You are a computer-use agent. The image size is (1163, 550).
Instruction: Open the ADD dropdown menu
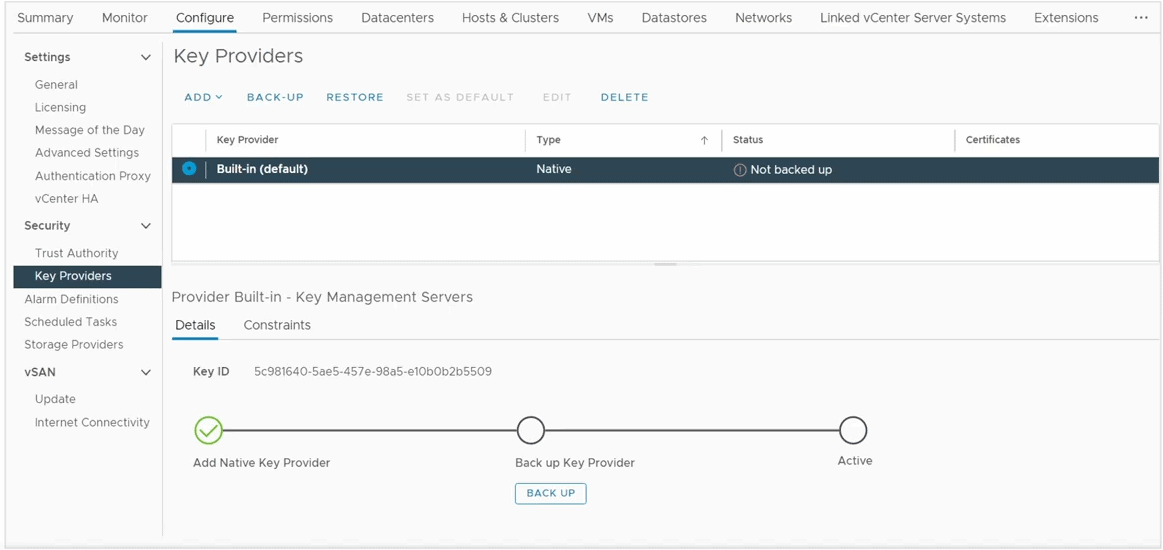pyautogui.click(x=203, y=97)
